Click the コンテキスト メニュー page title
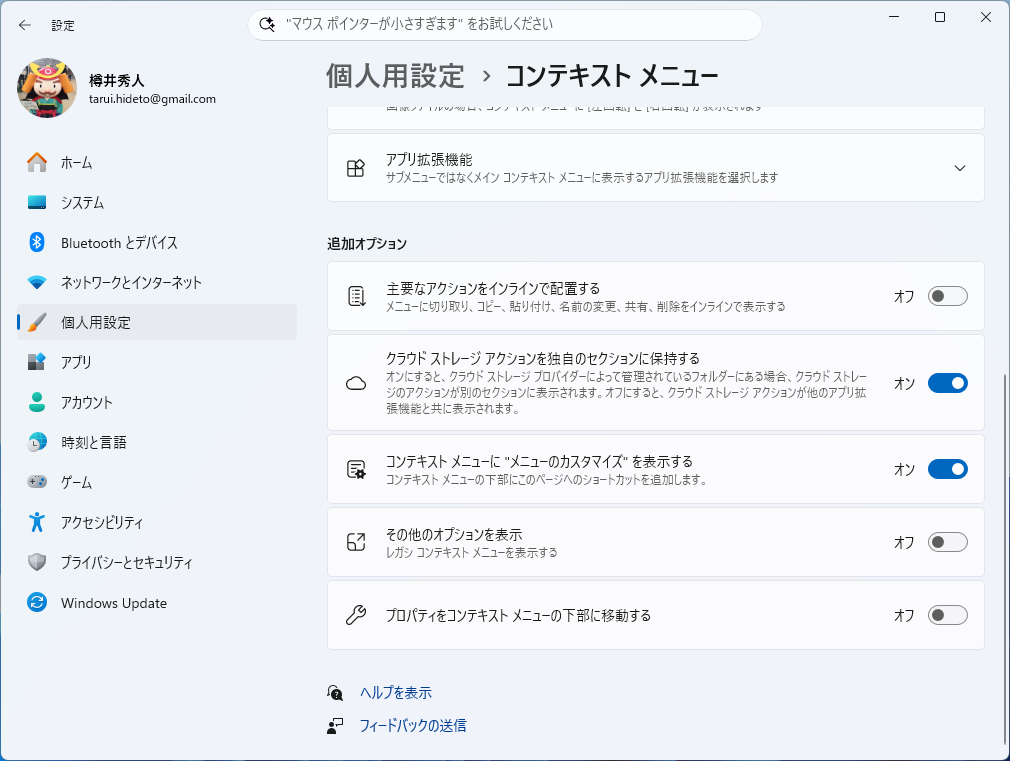Viewport: 1010px width, 761px height. (x=611, y=76)
